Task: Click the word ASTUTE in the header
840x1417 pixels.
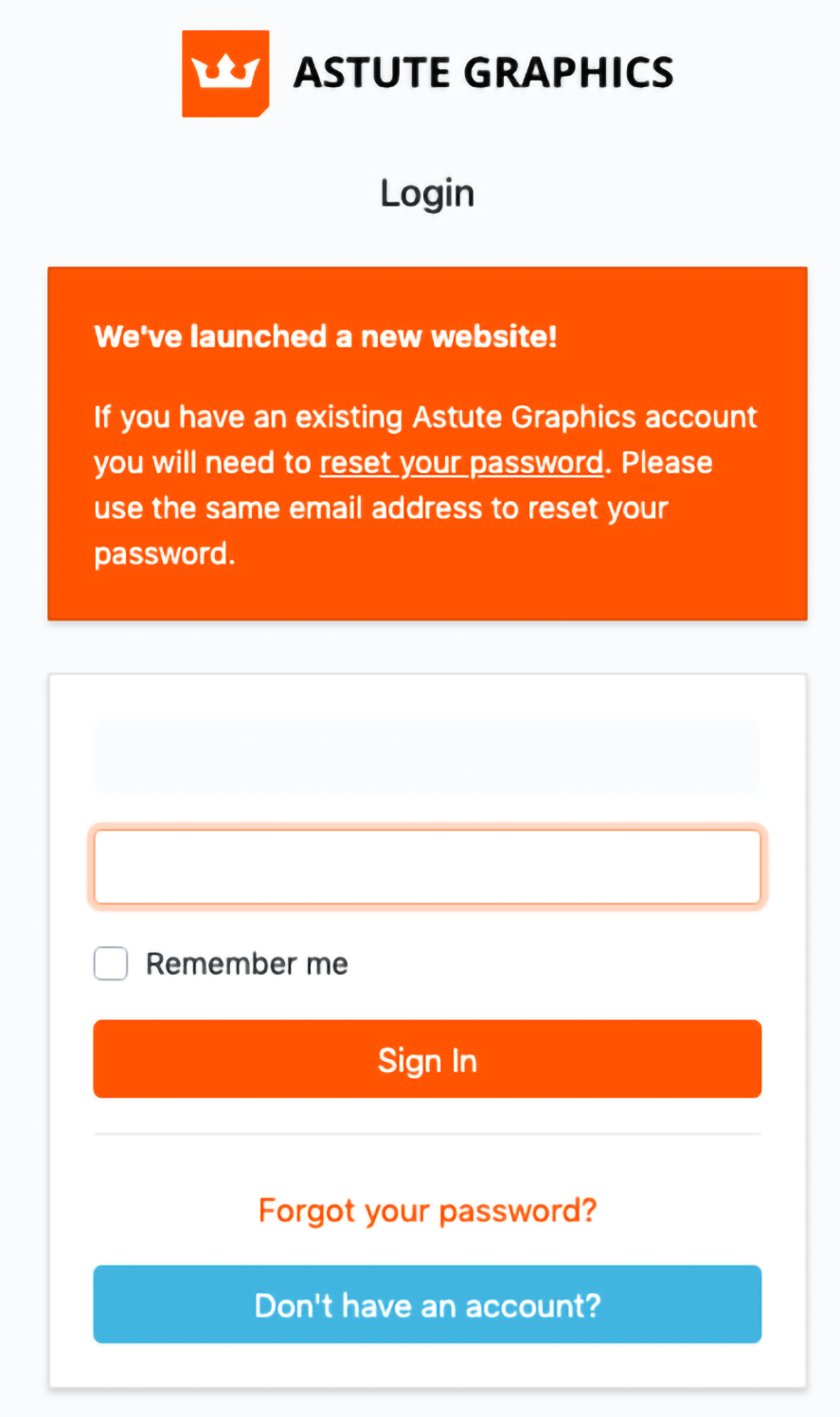Action: click(x=371, y=73)
